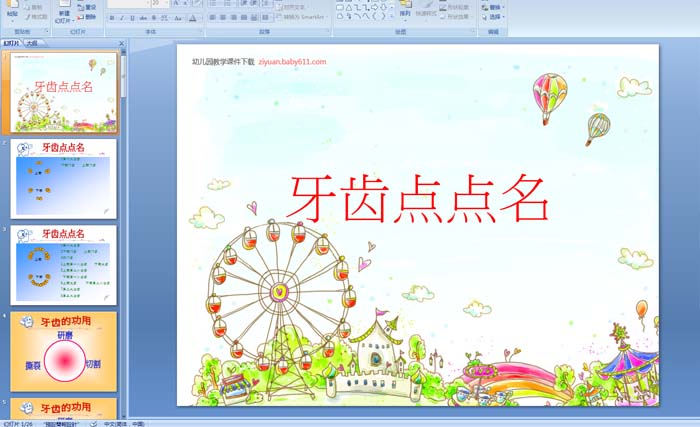Toggle Bold formatting
The image size is (700, 427).
coord(112,18)
